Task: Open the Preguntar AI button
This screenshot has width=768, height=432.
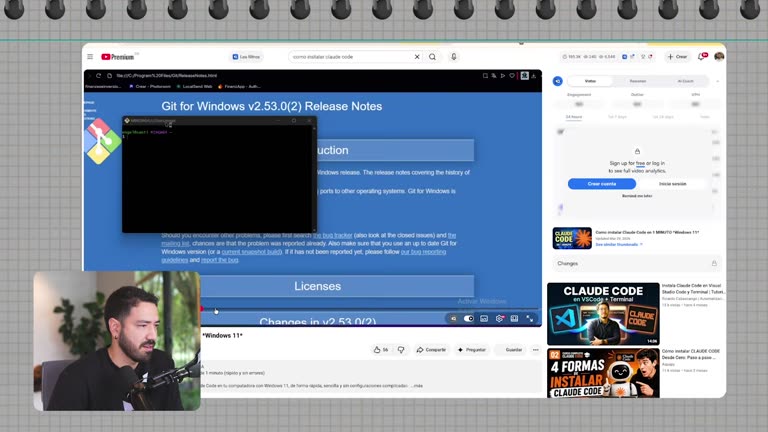Action: tap(472, 350)
